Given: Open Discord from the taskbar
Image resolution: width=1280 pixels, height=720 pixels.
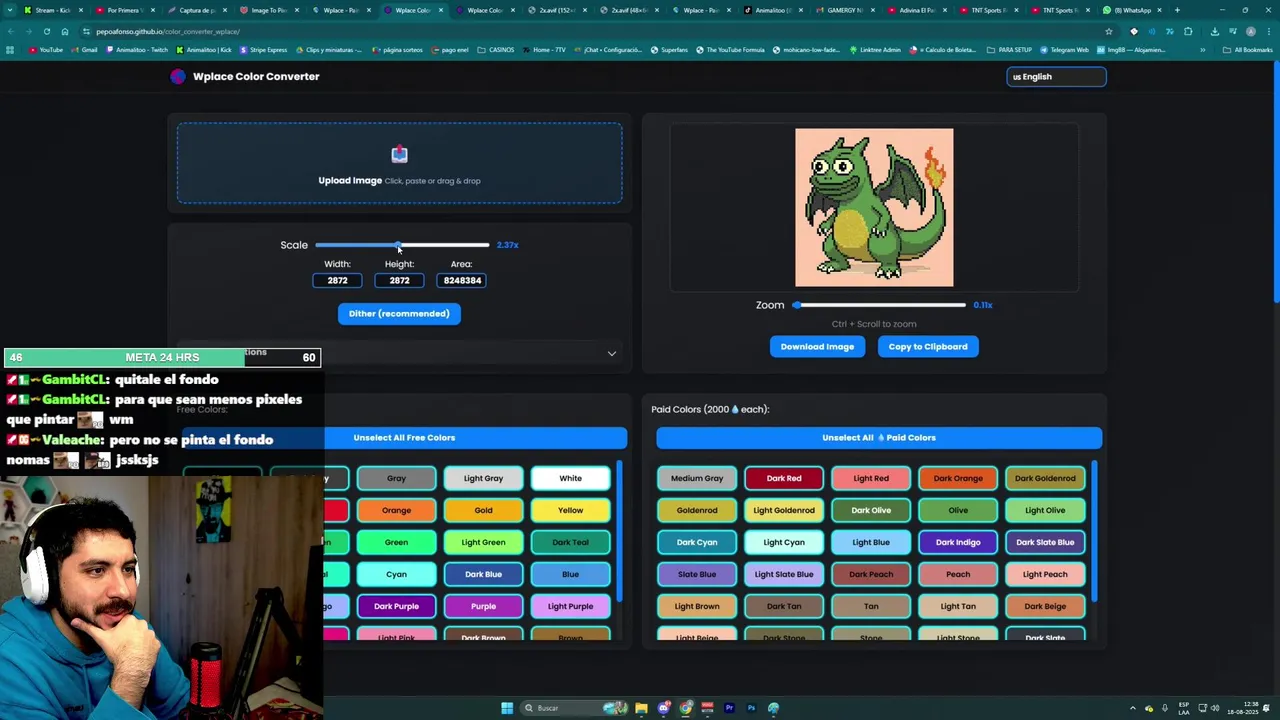Looking at the screenshot, I should point(664,708).
